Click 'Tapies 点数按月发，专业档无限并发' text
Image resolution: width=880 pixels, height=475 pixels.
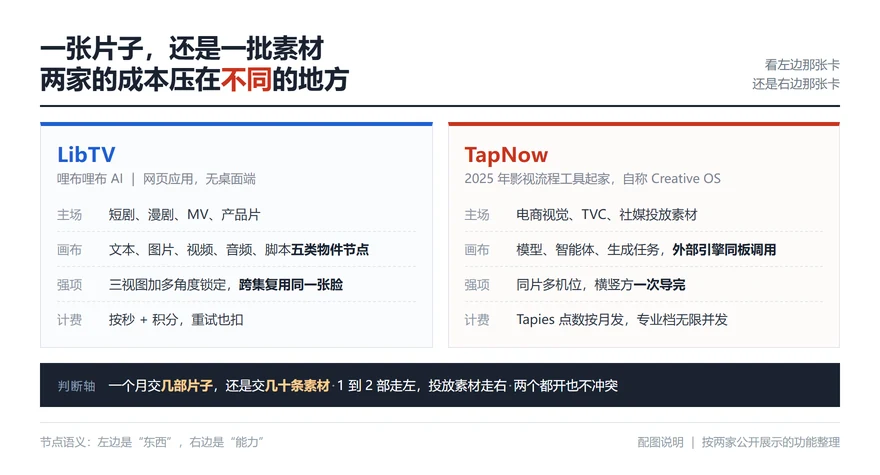(x=622, y=320)
